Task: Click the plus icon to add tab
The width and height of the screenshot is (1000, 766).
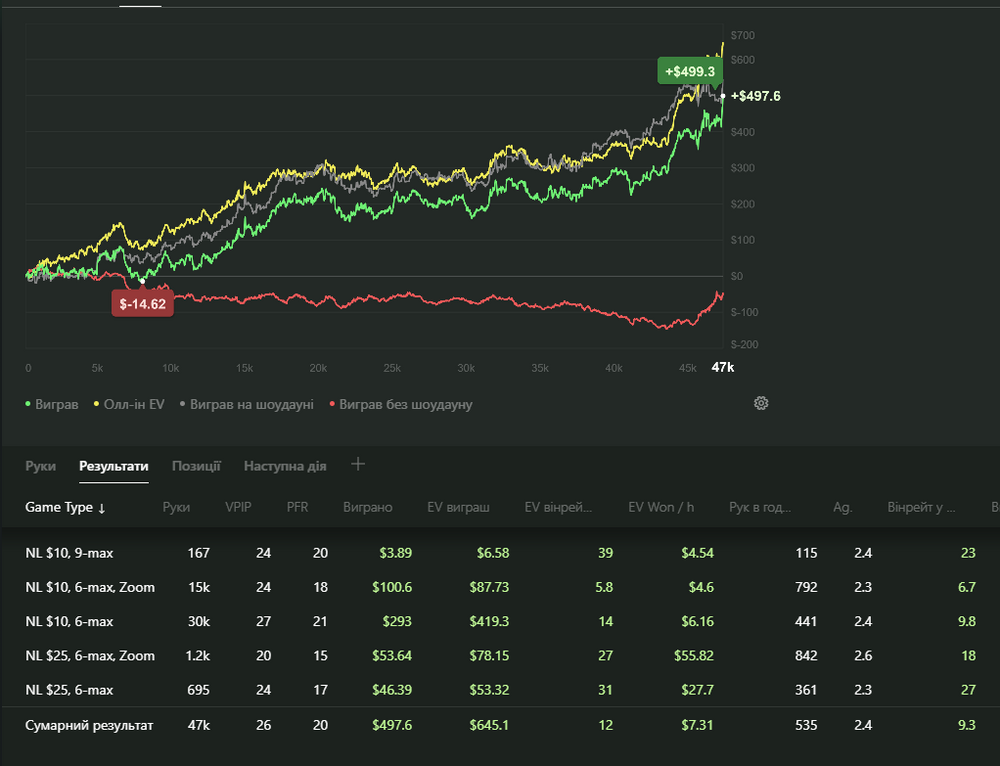Action: tap(358, 464)
